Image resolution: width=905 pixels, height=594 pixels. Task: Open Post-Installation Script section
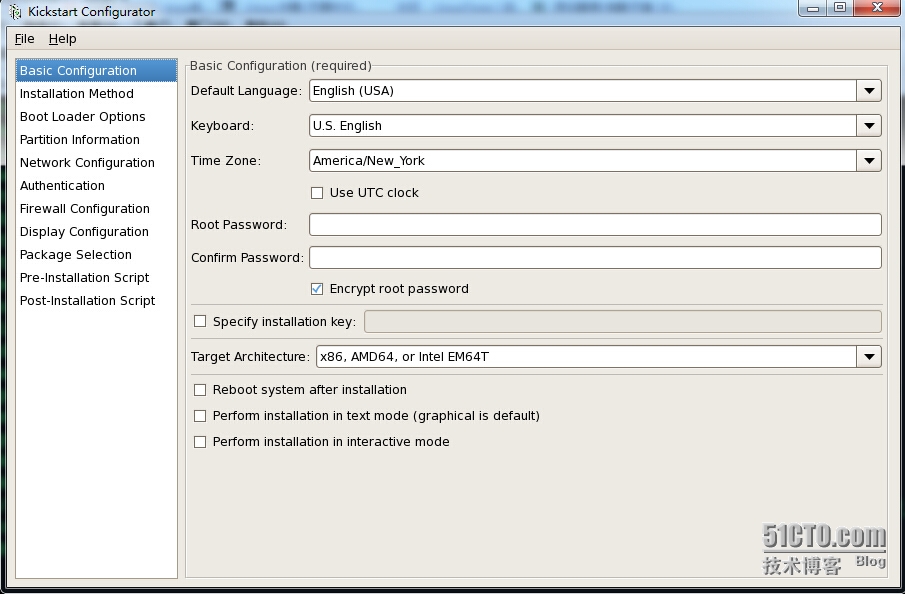pos(96,301)
